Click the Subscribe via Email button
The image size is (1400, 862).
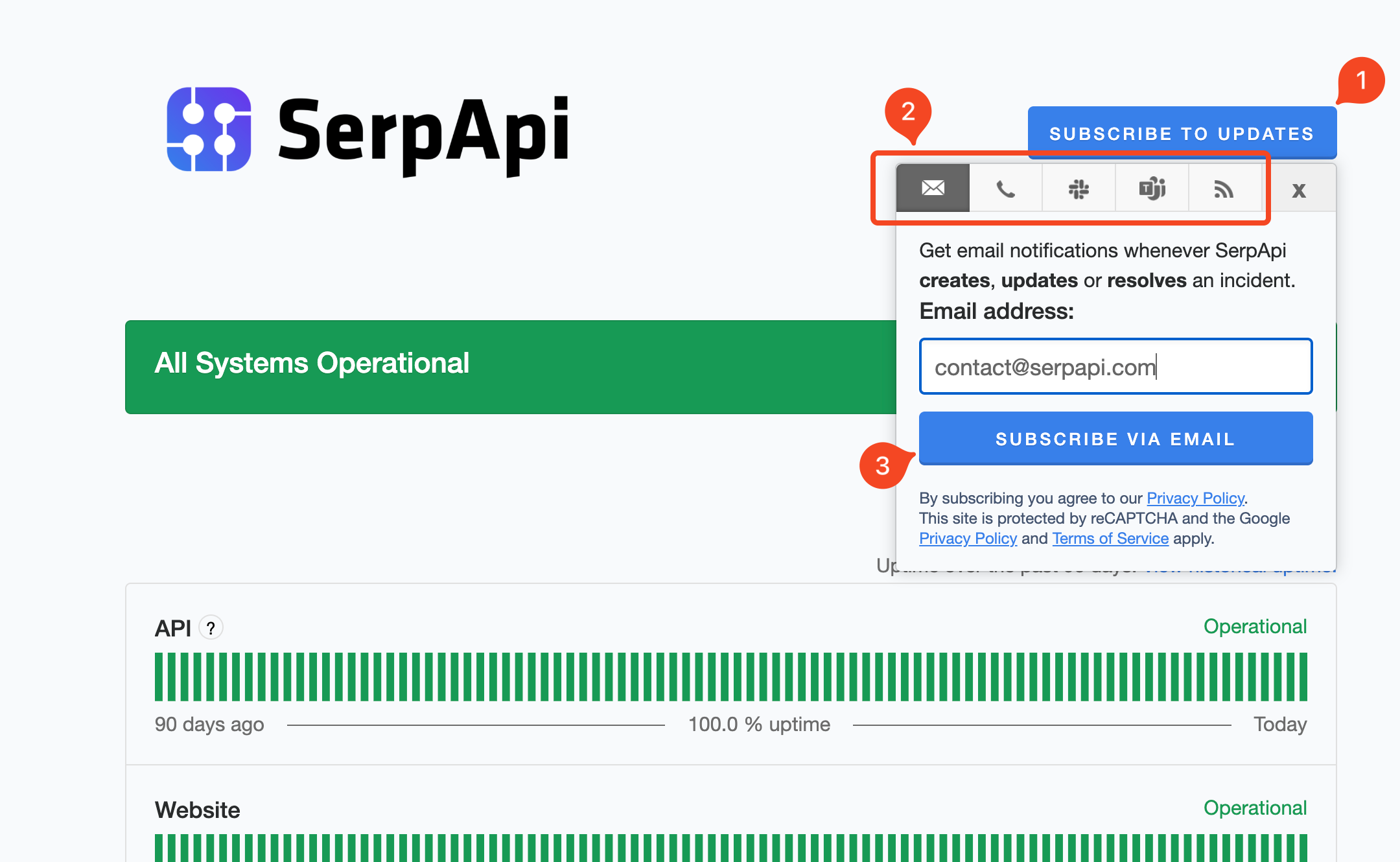point(1115,439)
